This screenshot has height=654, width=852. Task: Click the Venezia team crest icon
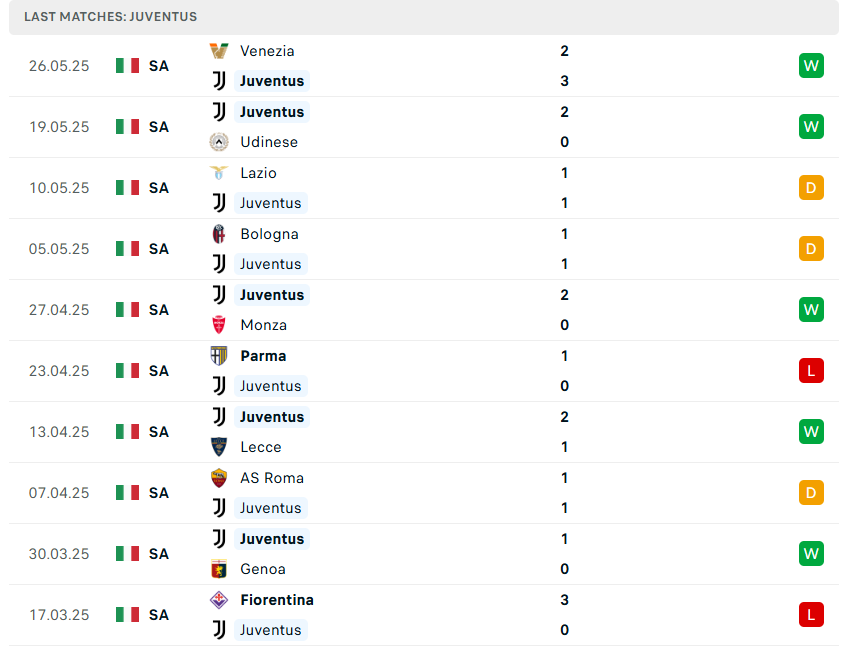(219, 51)
